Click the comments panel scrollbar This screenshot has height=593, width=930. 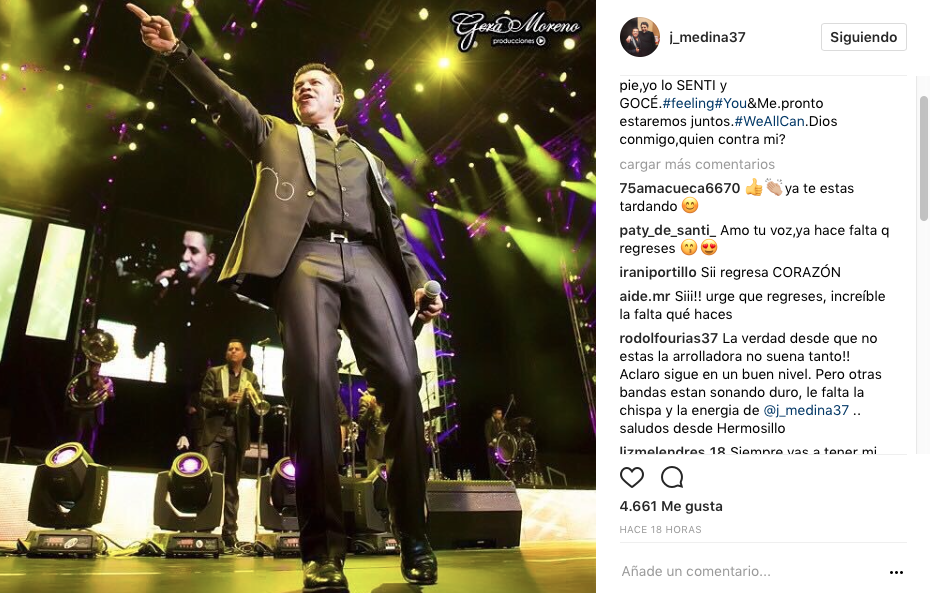(924, 158)
